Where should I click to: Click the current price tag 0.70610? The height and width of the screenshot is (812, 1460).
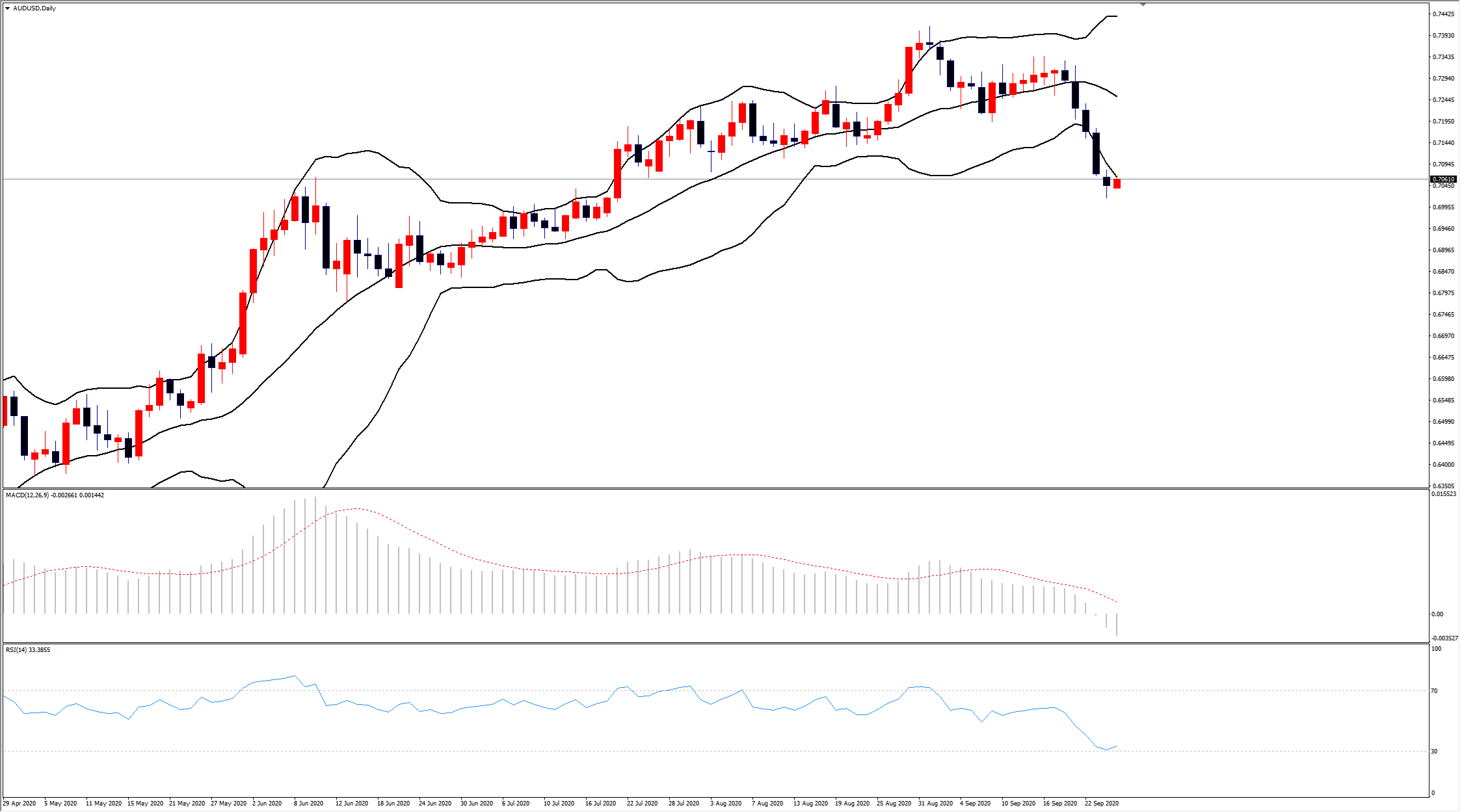1442,179
